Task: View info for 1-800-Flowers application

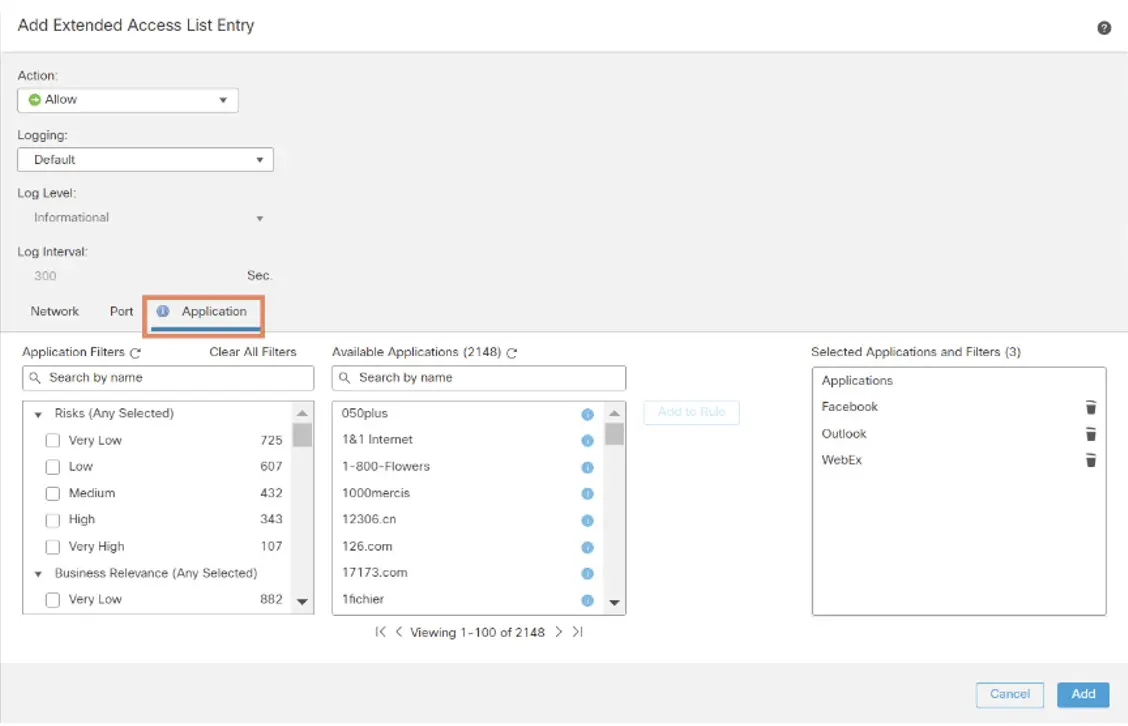Action: (x=587, y=466)
